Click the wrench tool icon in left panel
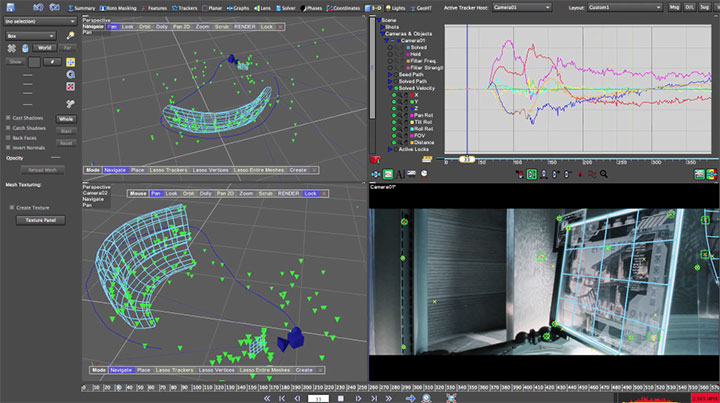This screenshot has width=720, height=403. pos(70,104)
